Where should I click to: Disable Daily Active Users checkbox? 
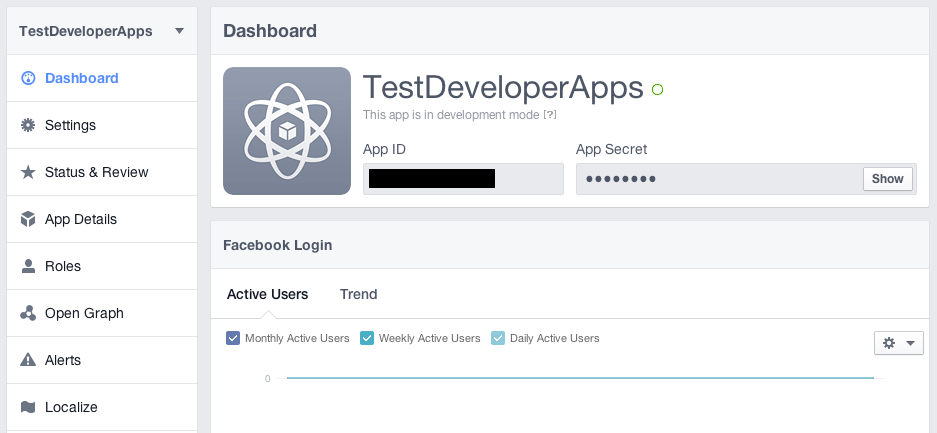point(498,338)
